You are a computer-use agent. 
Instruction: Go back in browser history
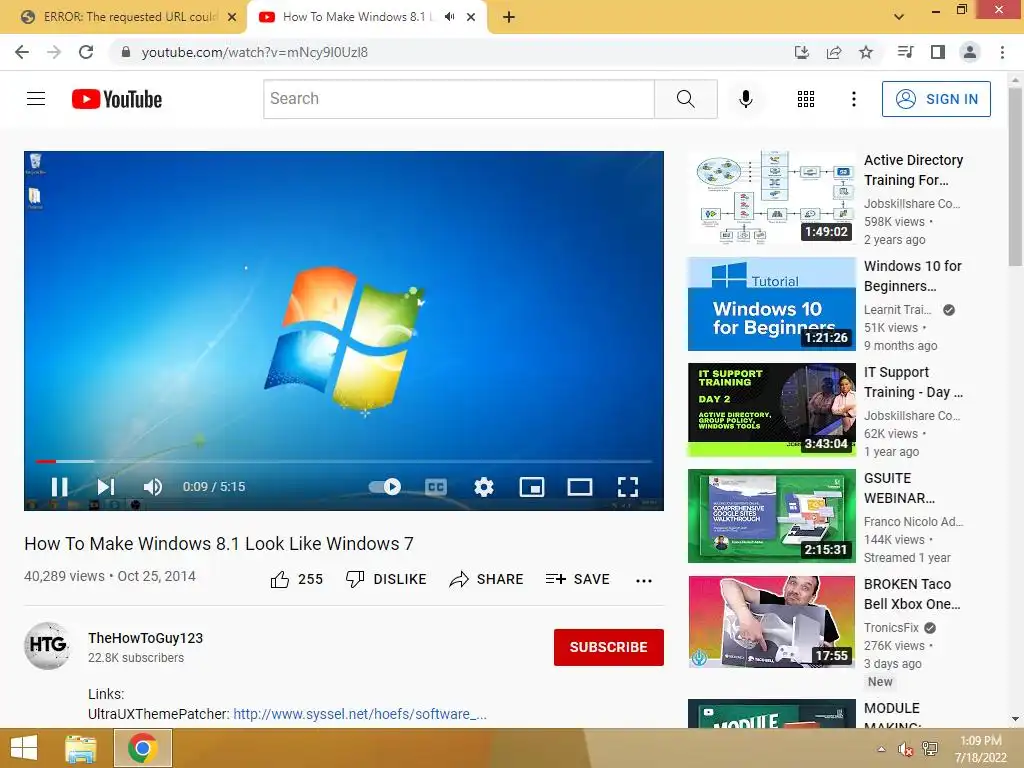[x=22, y=52]
